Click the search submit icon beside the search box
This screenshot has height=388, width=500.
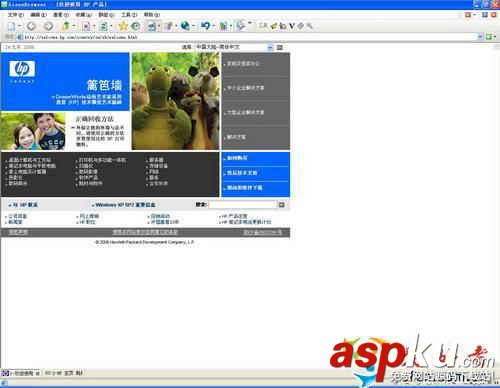pos(282,205)
